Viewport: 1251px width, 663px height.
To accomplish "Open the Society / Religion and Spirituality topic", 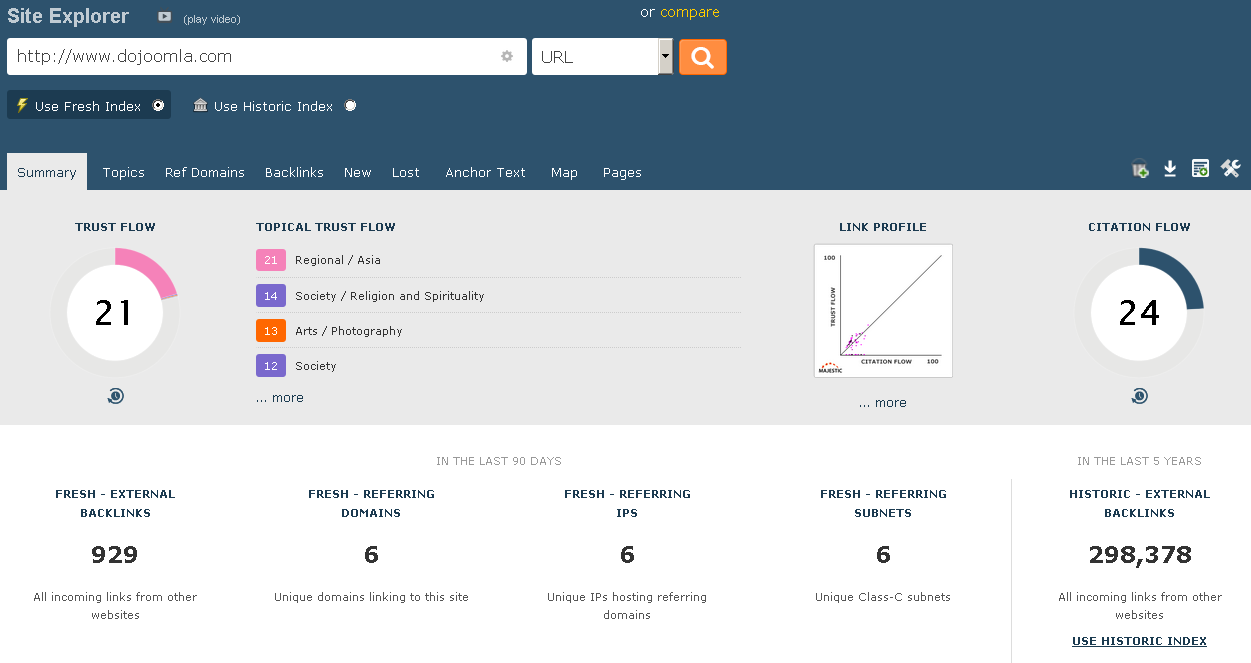I will click(x=390, y=296).
